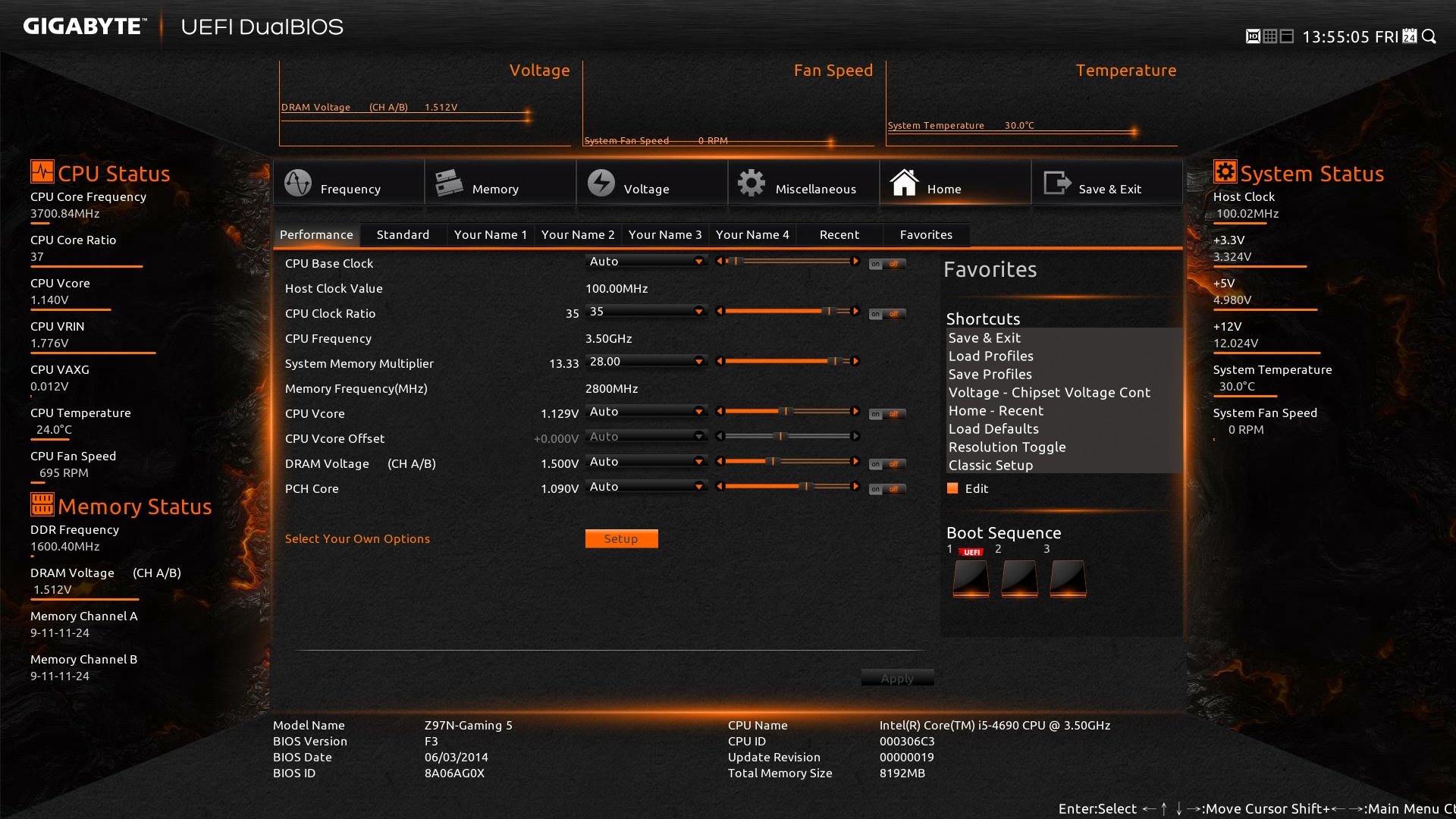This screenshot has width=1456, height=819.
Task: Click the Save & Exit shortcut
Action: pyautogui.click(x=984, y=337)
